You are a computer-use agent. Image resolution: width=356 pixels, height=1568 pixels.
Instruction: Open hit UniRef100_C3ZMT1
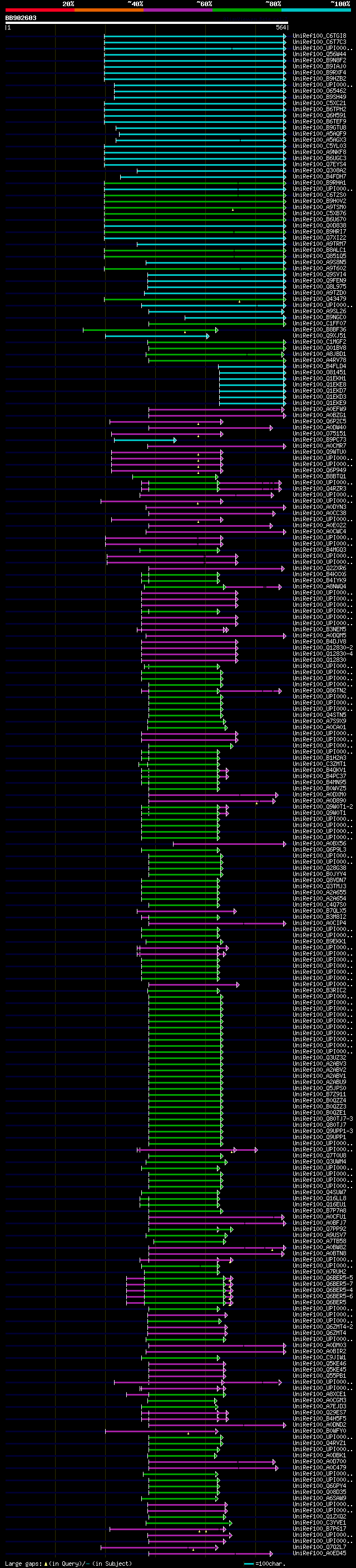point(319,764)
